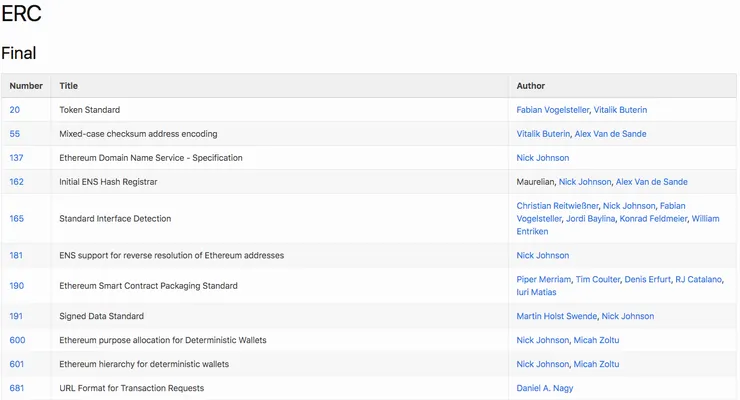
Task: Click ERC 600 number link
Action: pos(17,340)
